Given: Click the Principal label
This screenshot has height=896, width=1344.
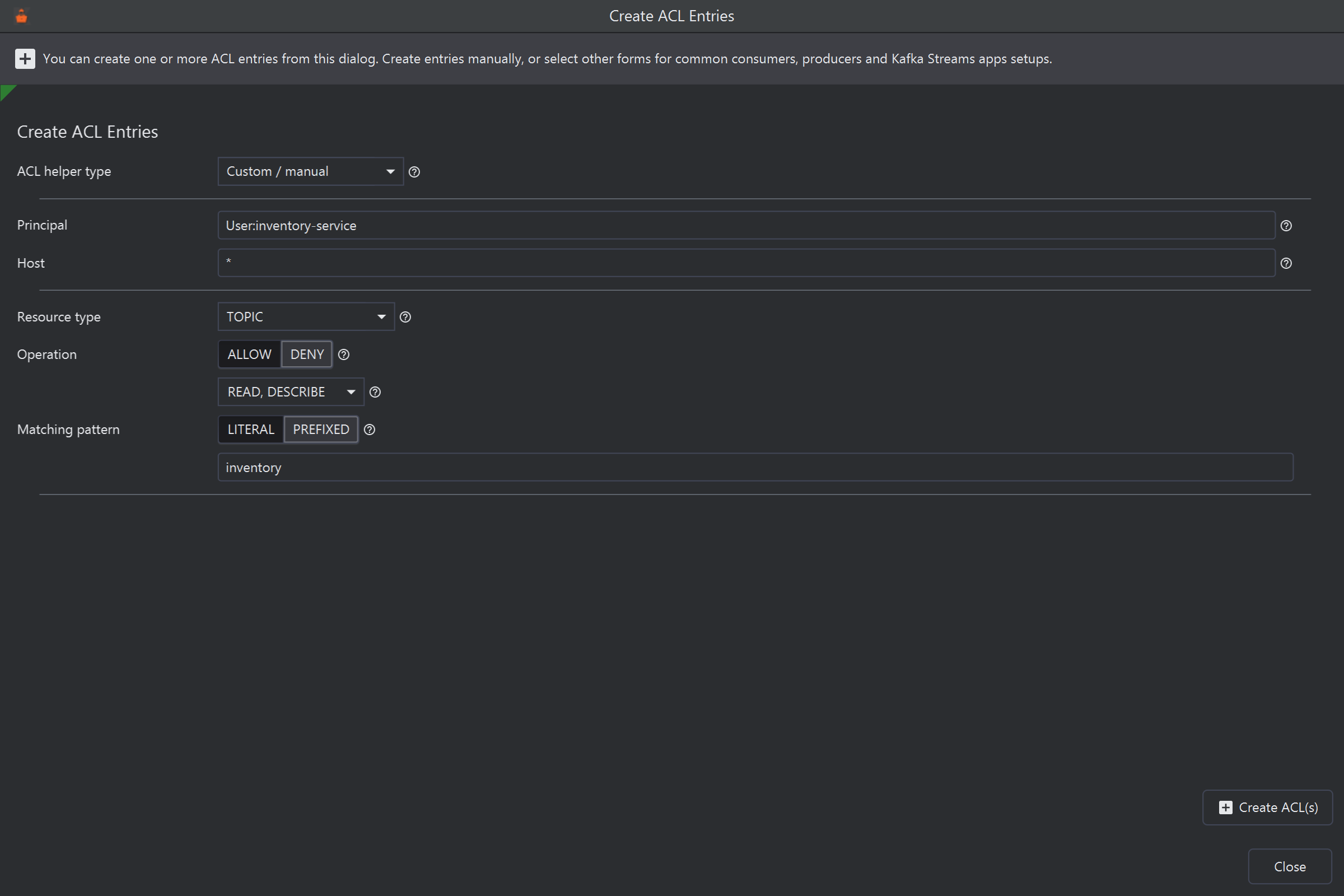Looking at the screenshot, I should (x=43, y=226).
